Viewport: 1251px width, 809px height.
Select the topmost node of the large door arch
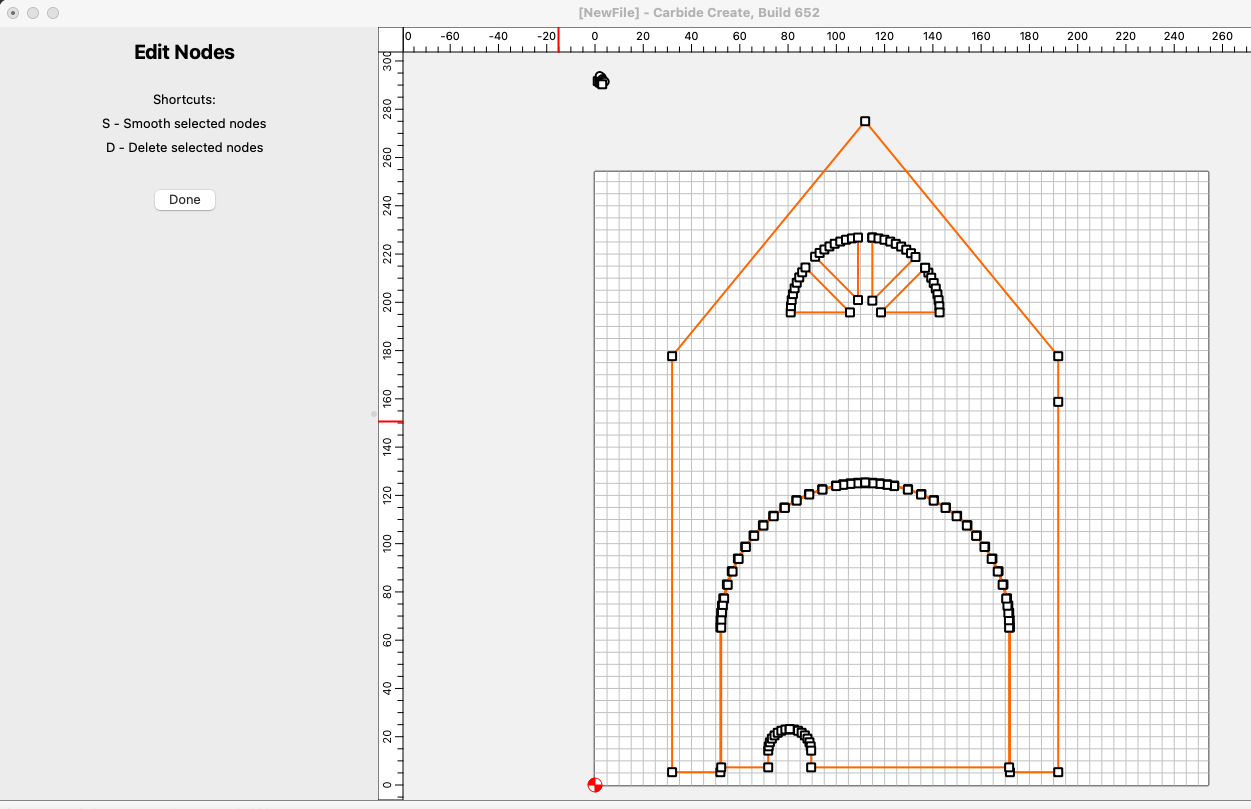tap(865, 483)
